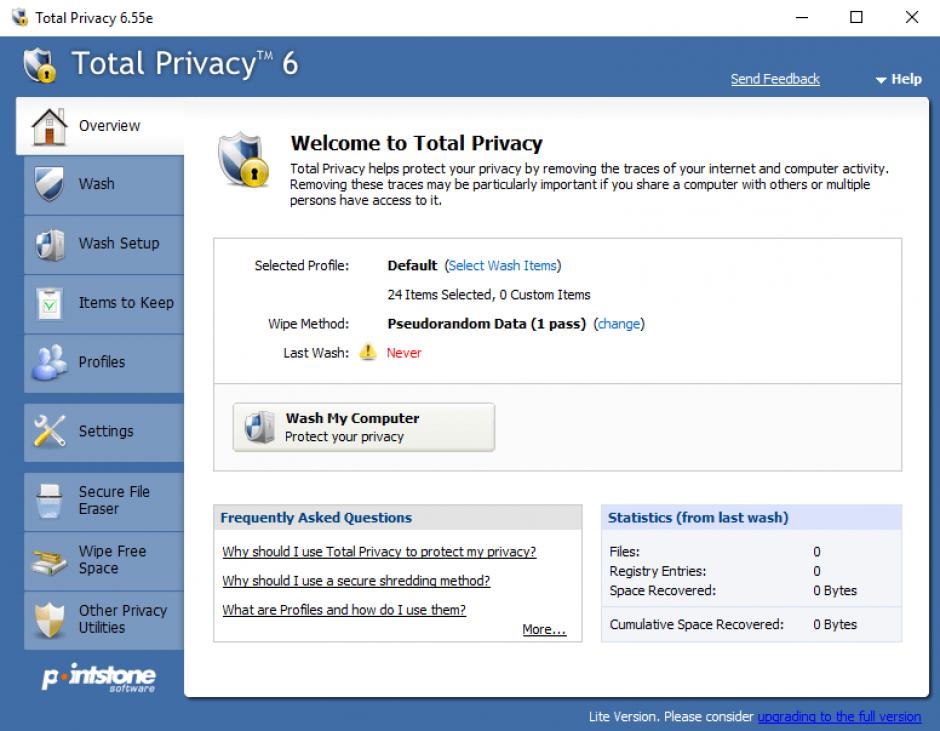
Task: Click the Default profile name text
Action: (412, 266)
